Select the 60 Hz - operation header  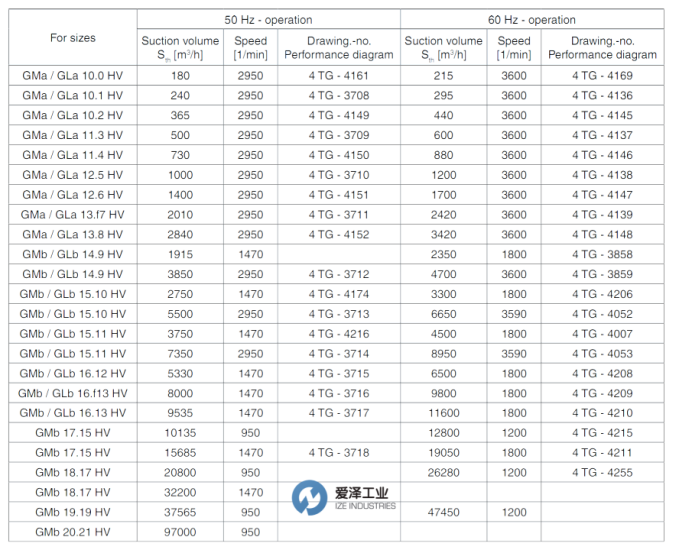tap(531, 20)
